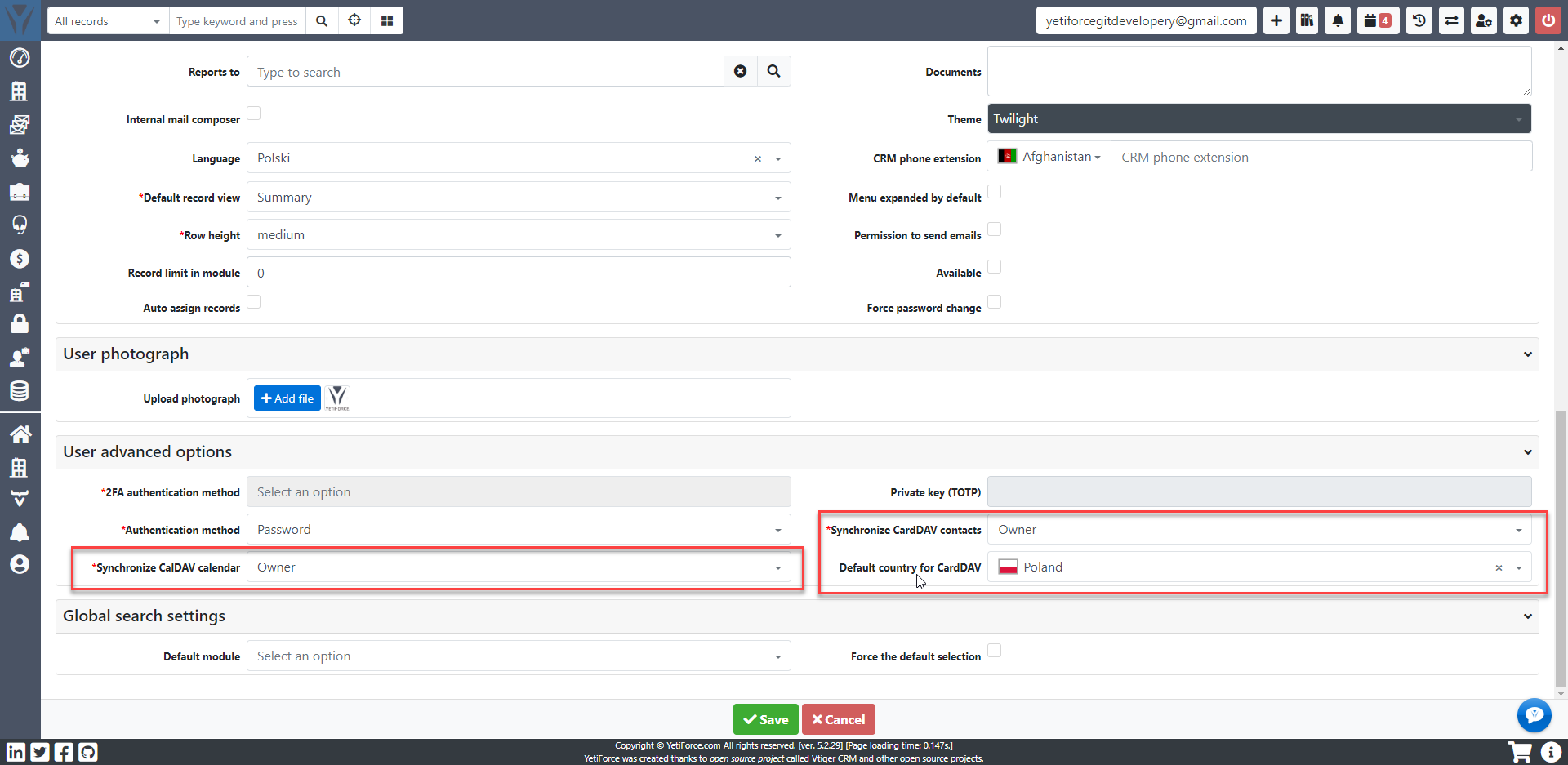Toggle Internal mail composer checkbox

coord(254,113)
